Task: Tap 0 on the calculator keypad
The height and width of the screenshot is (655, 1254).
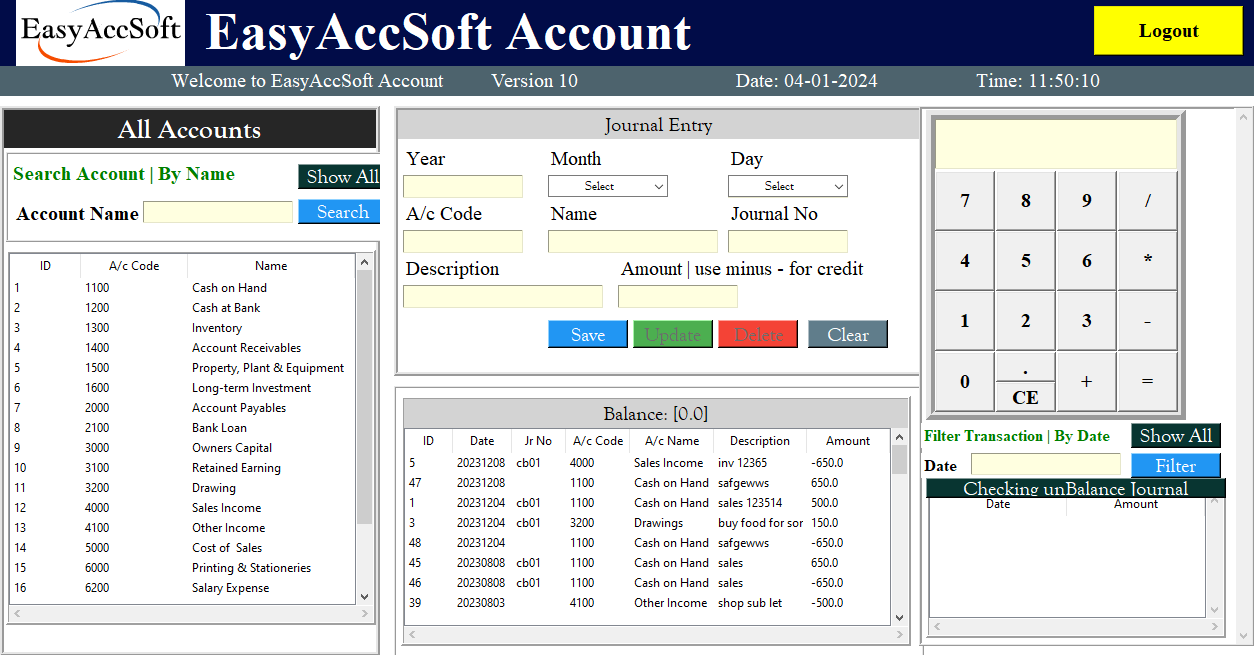Action: (x=965, y=381)
